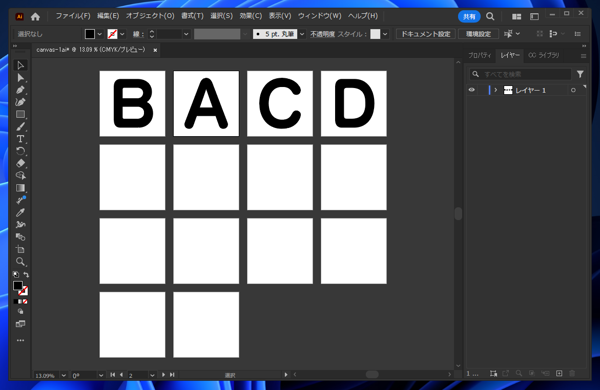Screen dimensions: 600x390
Task: Go to the next artboard
Action: tap(163, 375)
